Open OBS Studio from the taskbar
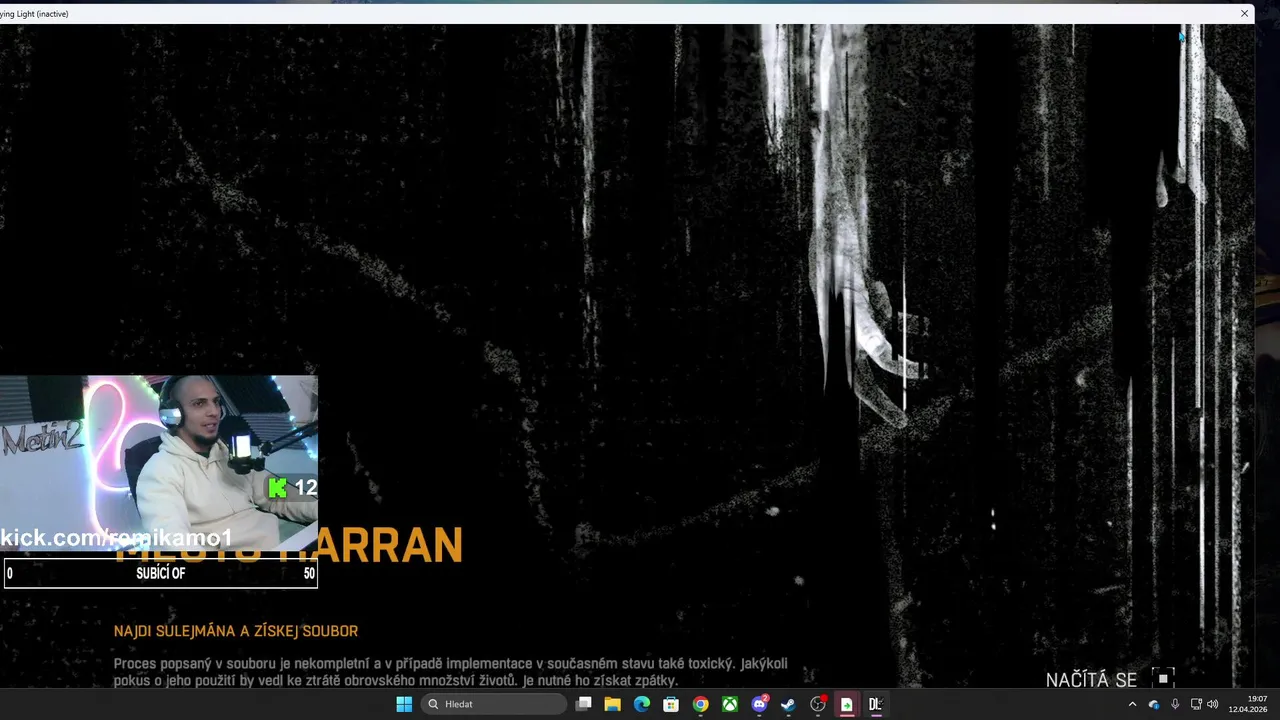This screenshot has width=1280, height=720. (x=817, y=704)
